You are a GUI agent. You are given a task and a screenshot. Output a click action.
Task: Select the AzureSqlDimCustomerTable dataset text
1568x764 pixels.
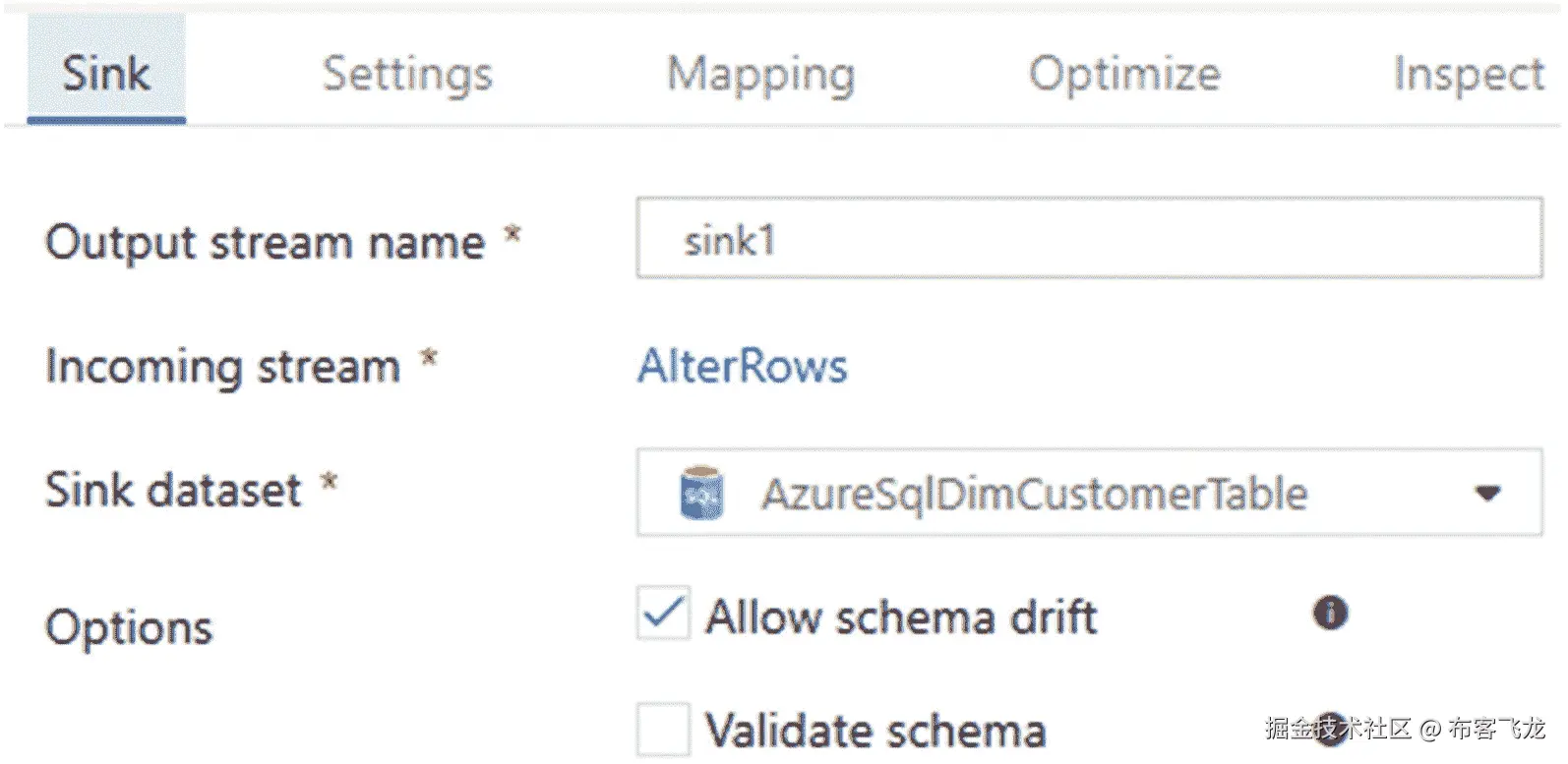pos(1034,494)
